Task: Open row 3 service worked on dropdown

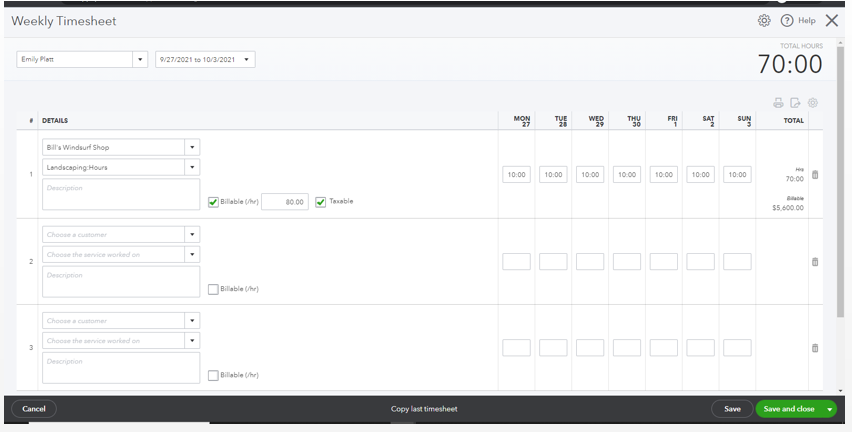Action: [192, 341]
